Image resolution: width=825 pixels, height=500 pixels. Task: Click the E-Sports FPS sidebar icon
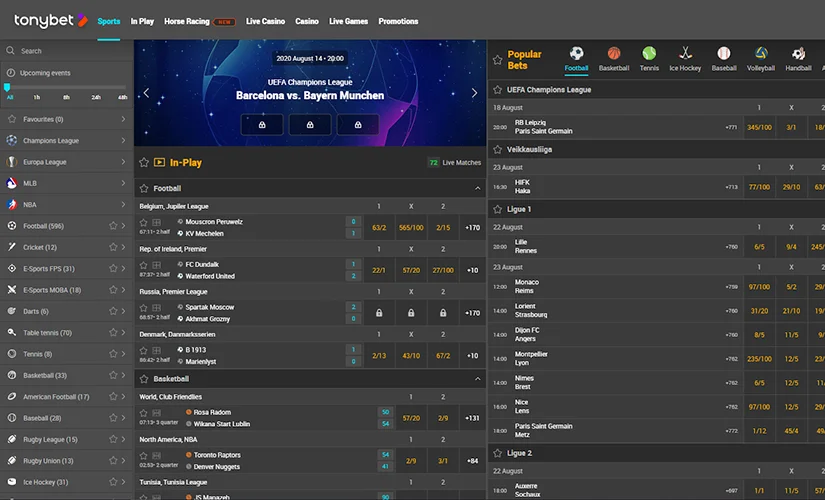12,268
